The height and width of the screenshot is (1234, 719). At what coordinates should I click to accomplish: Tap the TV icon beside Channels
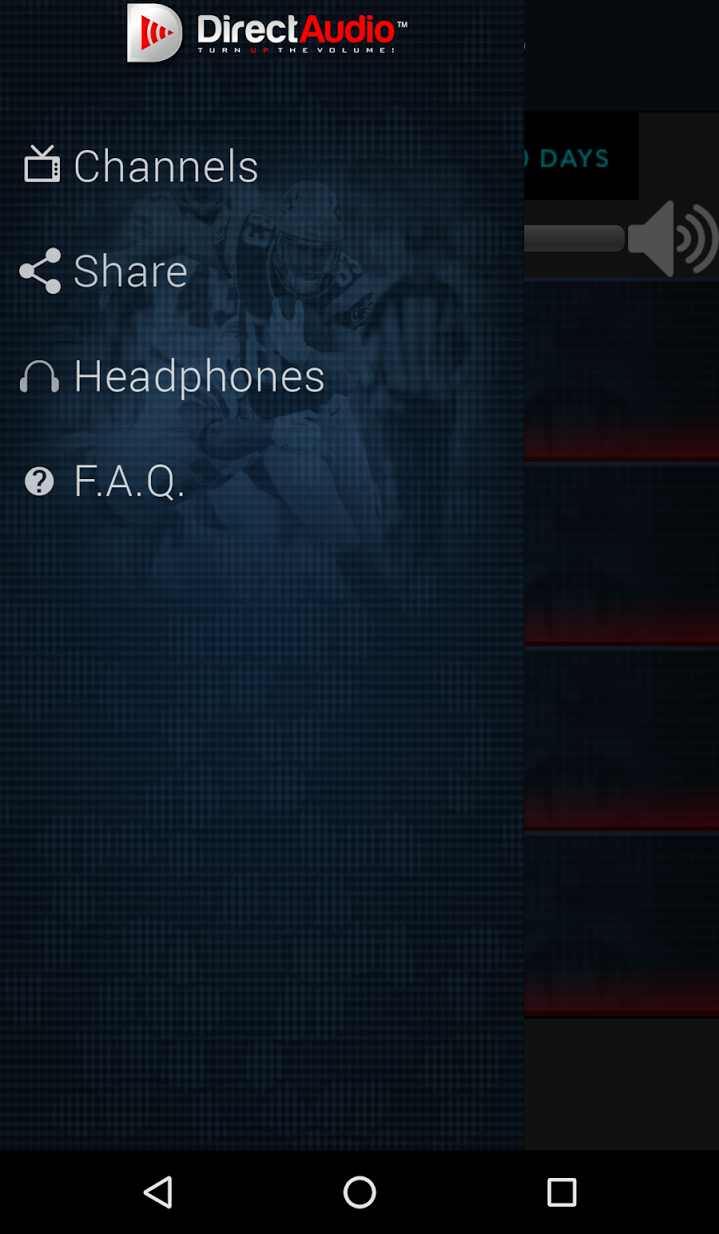point(42,164)
